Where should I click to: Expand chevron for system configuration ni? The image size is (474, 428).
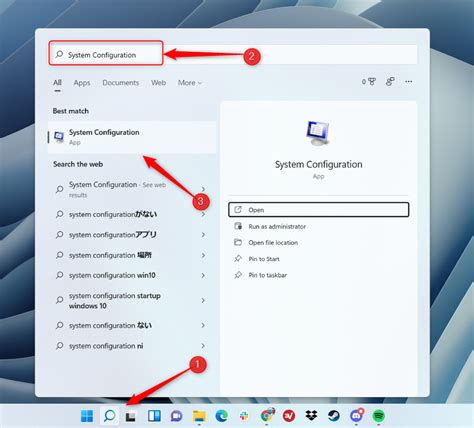(x=203, y=346)
